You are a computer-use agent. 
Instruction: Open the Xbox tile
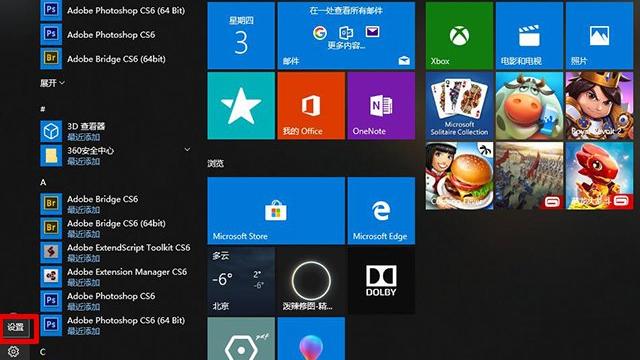[459, 36]
